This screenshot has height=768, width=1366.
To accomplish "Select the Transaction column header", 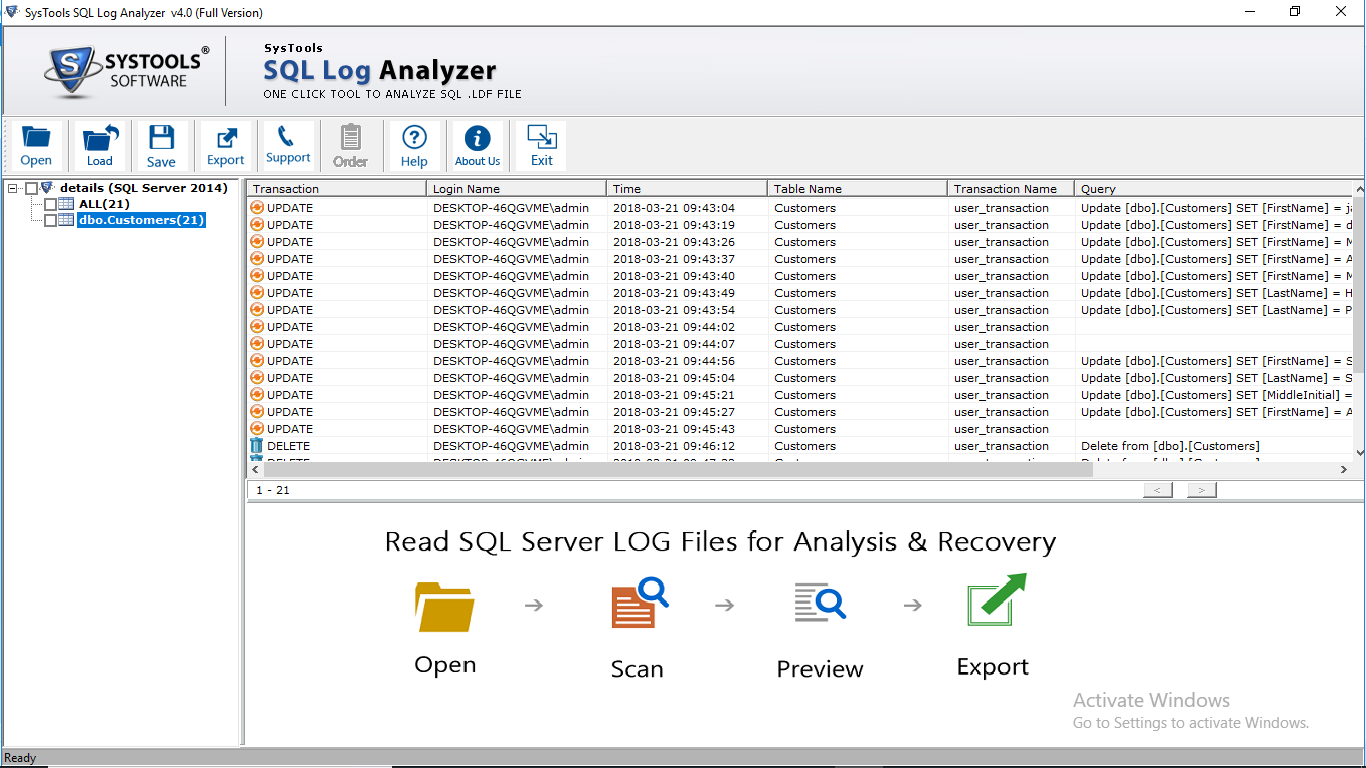I will 335,188.
